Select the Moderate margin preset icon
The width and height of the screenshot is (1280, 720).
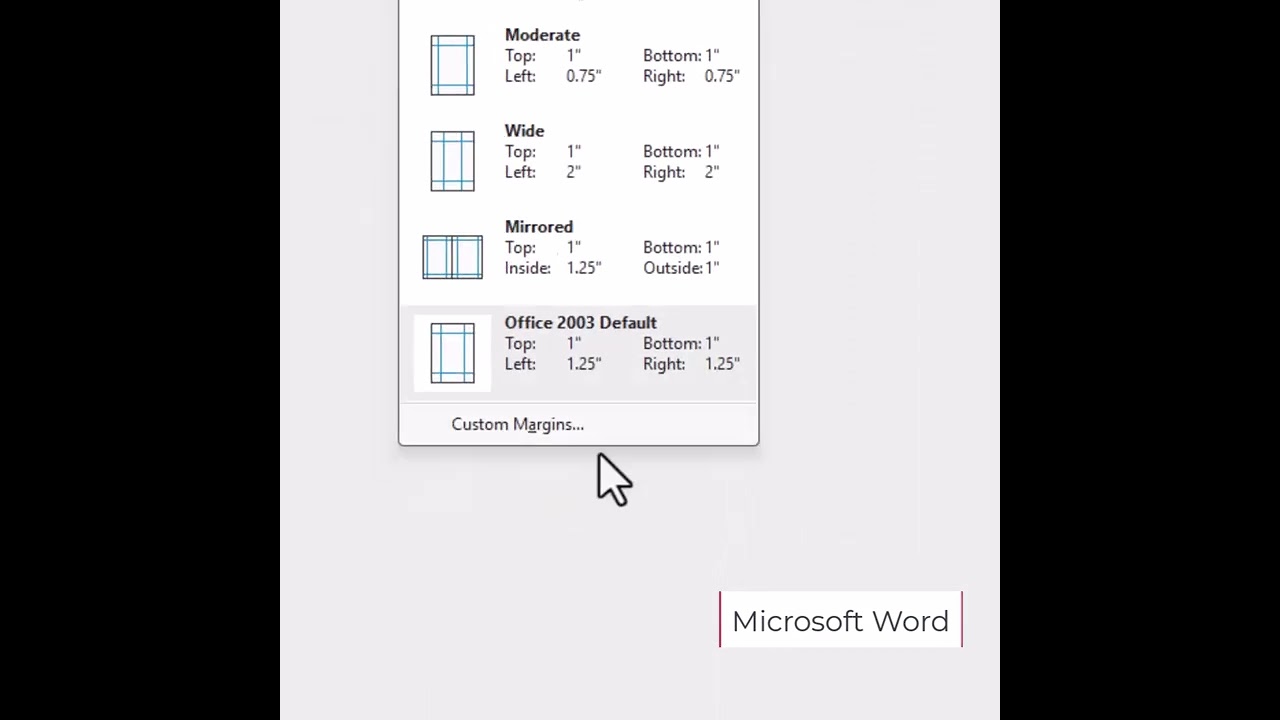point(452,65)
